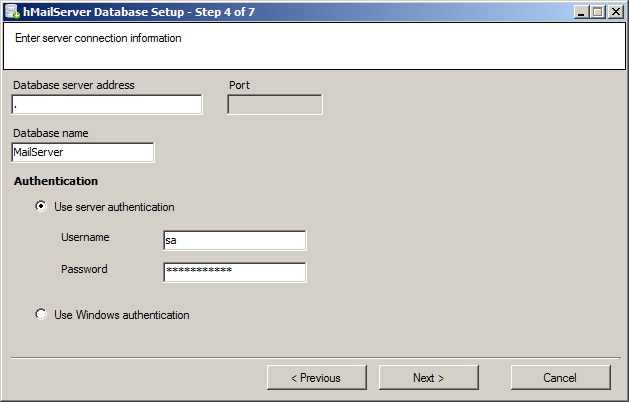The image size is (629, 402).
Task: Close the hMailServer Database Setup dialog
Action: (x=616, y=11)
